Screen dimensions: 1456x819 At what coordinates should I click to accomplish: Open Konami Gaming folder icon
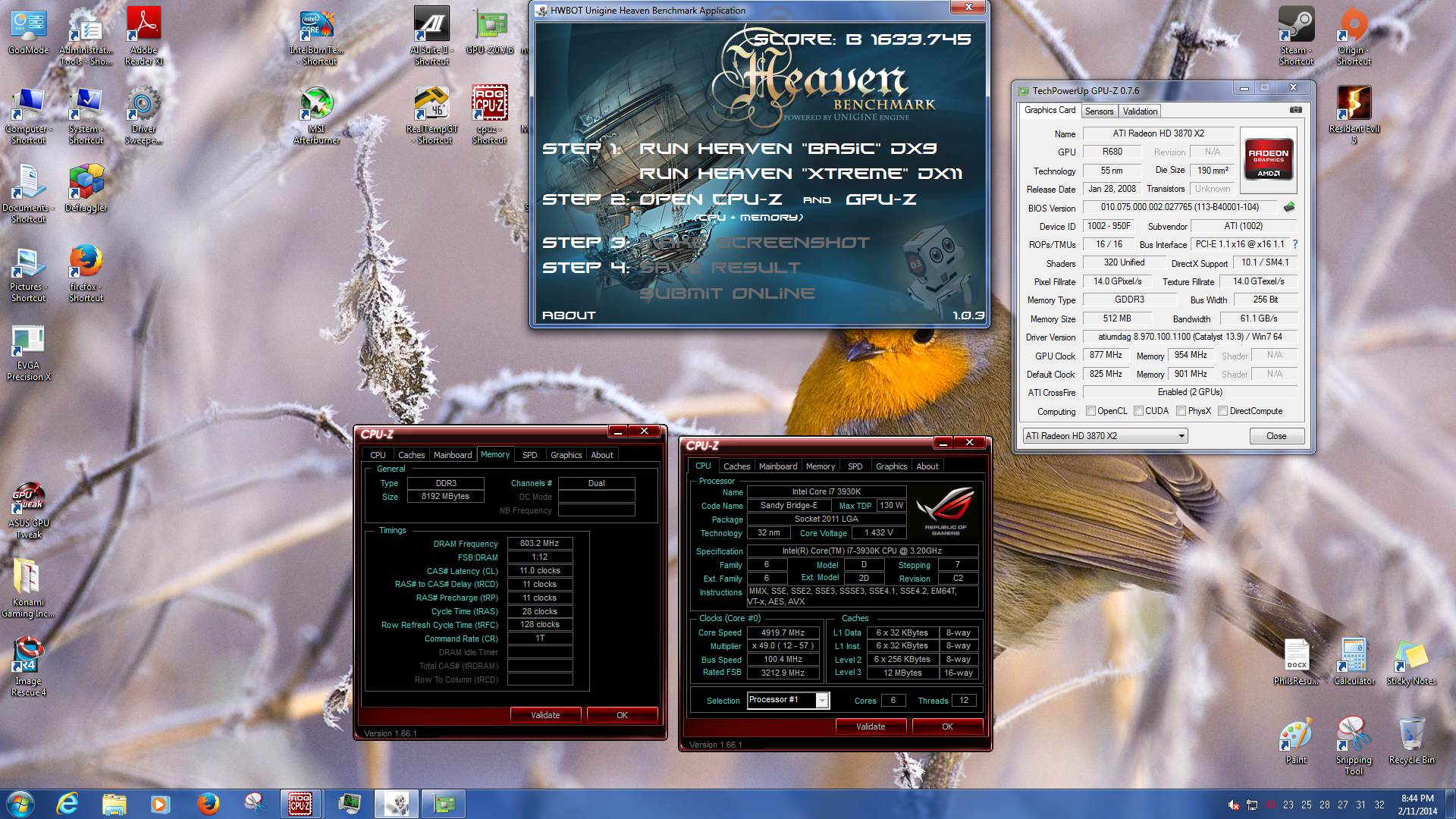click(x=28, y=589)
